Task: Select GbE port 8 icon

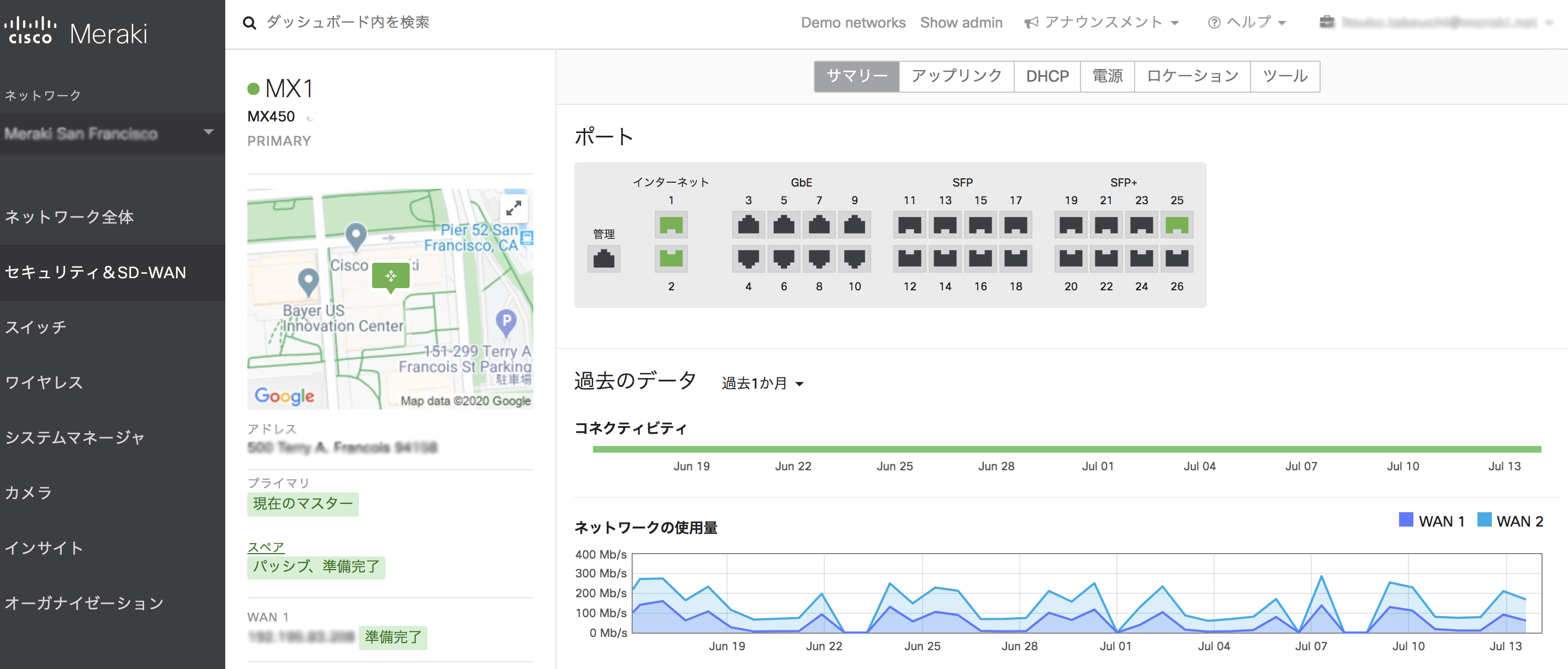Action: (x=819, y=258)
